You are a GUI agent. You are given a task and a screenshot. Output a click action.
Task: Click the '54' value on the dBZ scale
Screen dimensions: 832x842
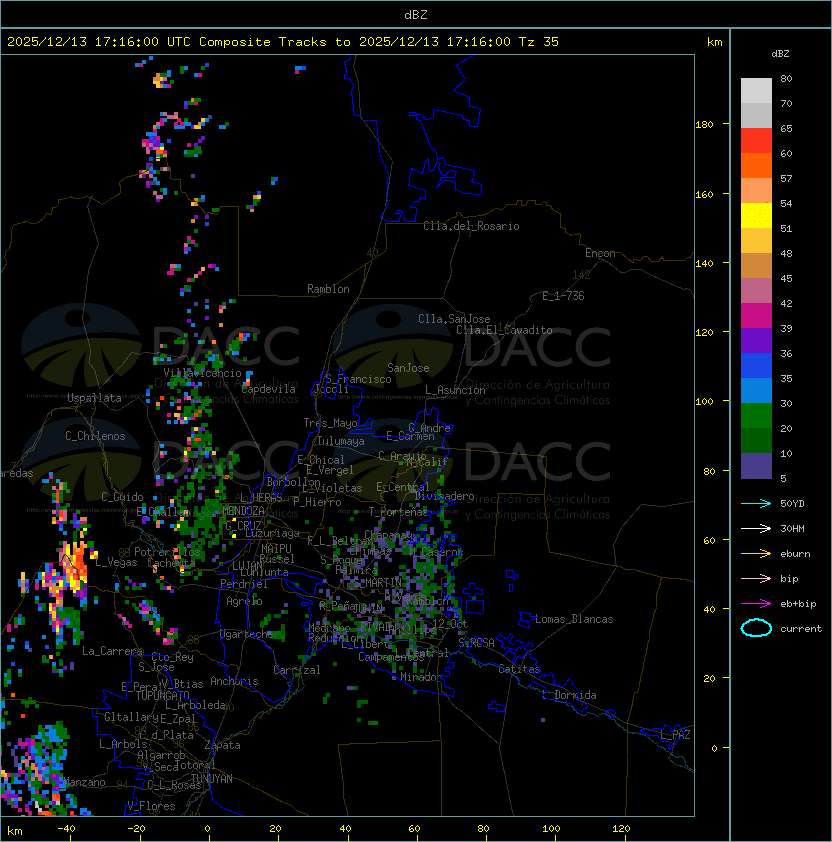point(786,204)
